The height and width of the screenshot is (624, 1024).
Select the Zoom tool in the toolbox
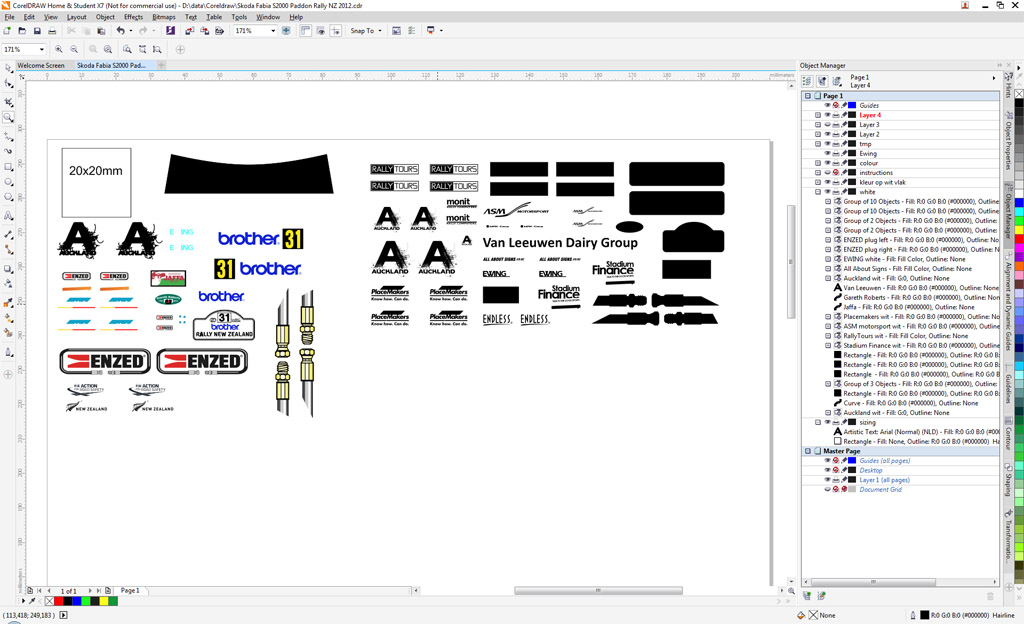[8, 117]
